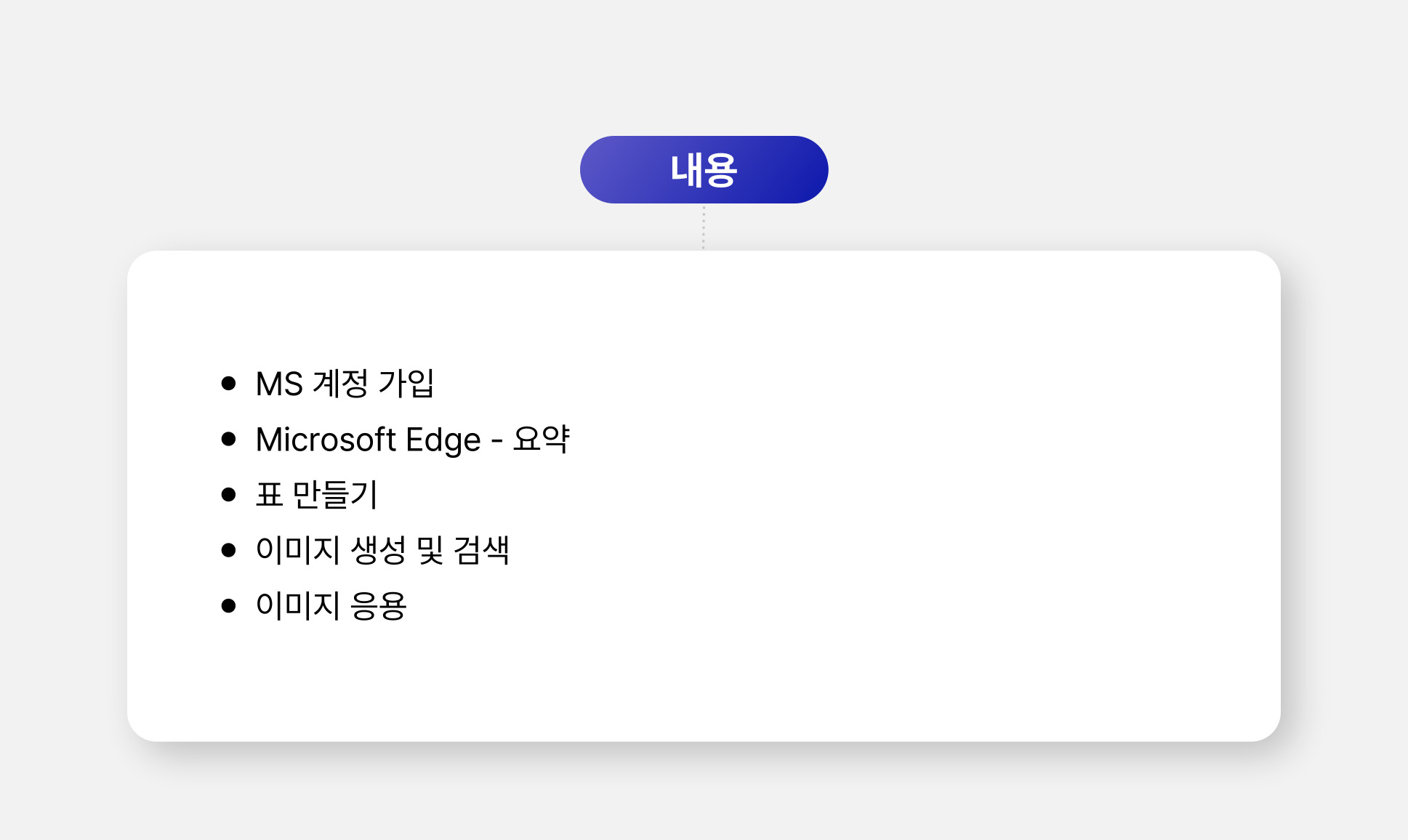Click the bullet dot beside "Microsoft Edge - 요약"

click(x=229, y=439)
